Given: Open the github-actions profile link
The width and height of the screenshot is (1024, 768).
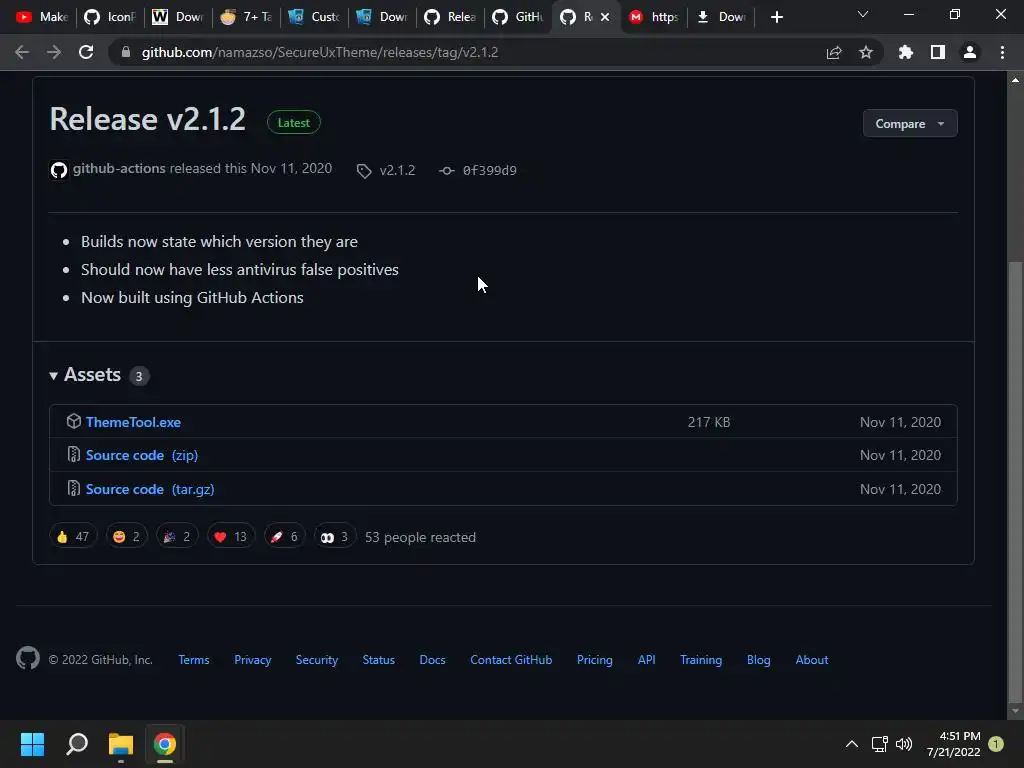Looking at the screenshot, I should point(119,168).
